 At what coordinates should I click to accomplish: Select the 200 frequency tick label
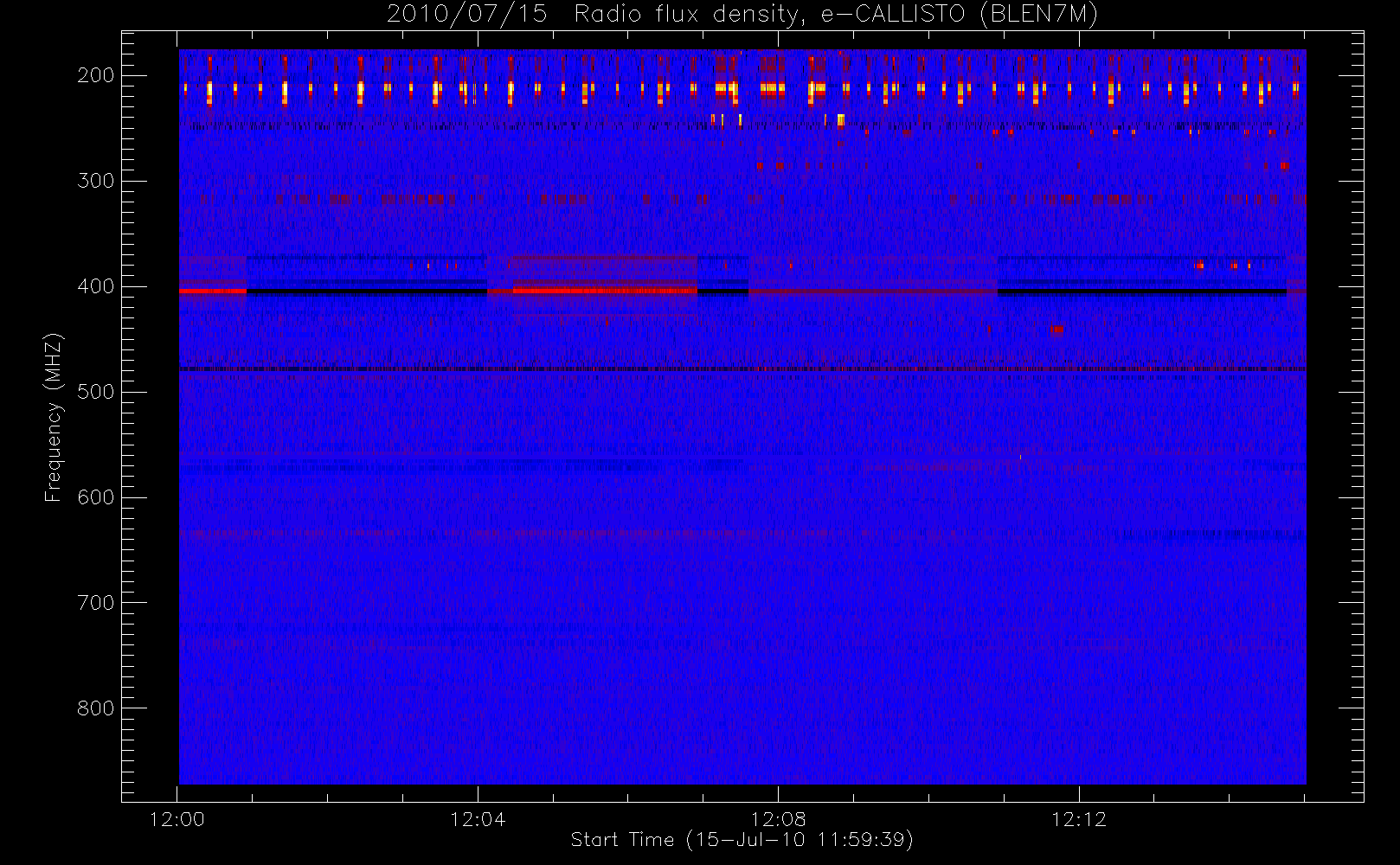pyautogui.click(x=96, y=75)
